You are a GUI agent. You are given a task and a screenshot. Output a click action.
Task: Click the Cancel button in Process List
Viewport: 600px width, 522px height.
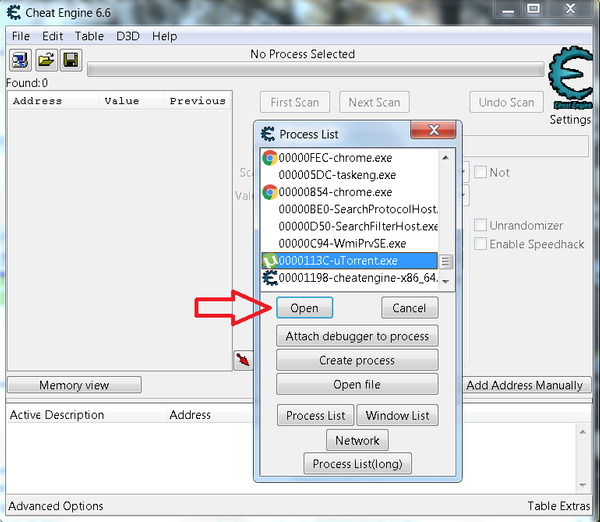[x=409, y=308]
